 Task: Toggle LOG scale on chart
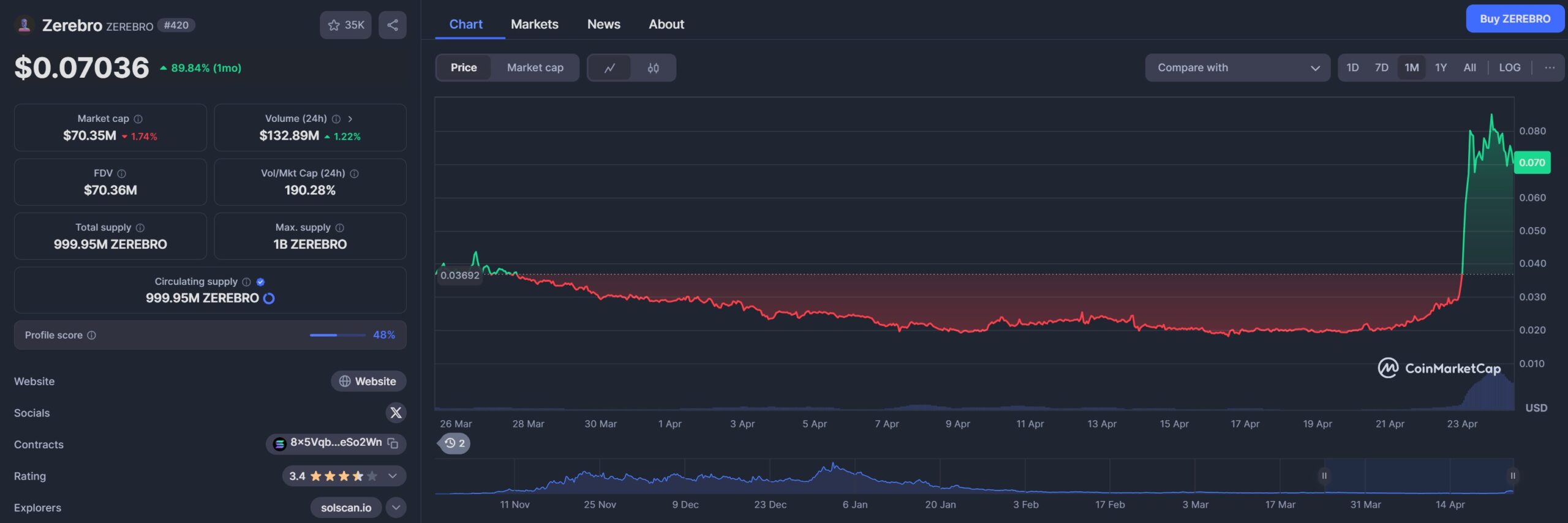coord(1510,68)
